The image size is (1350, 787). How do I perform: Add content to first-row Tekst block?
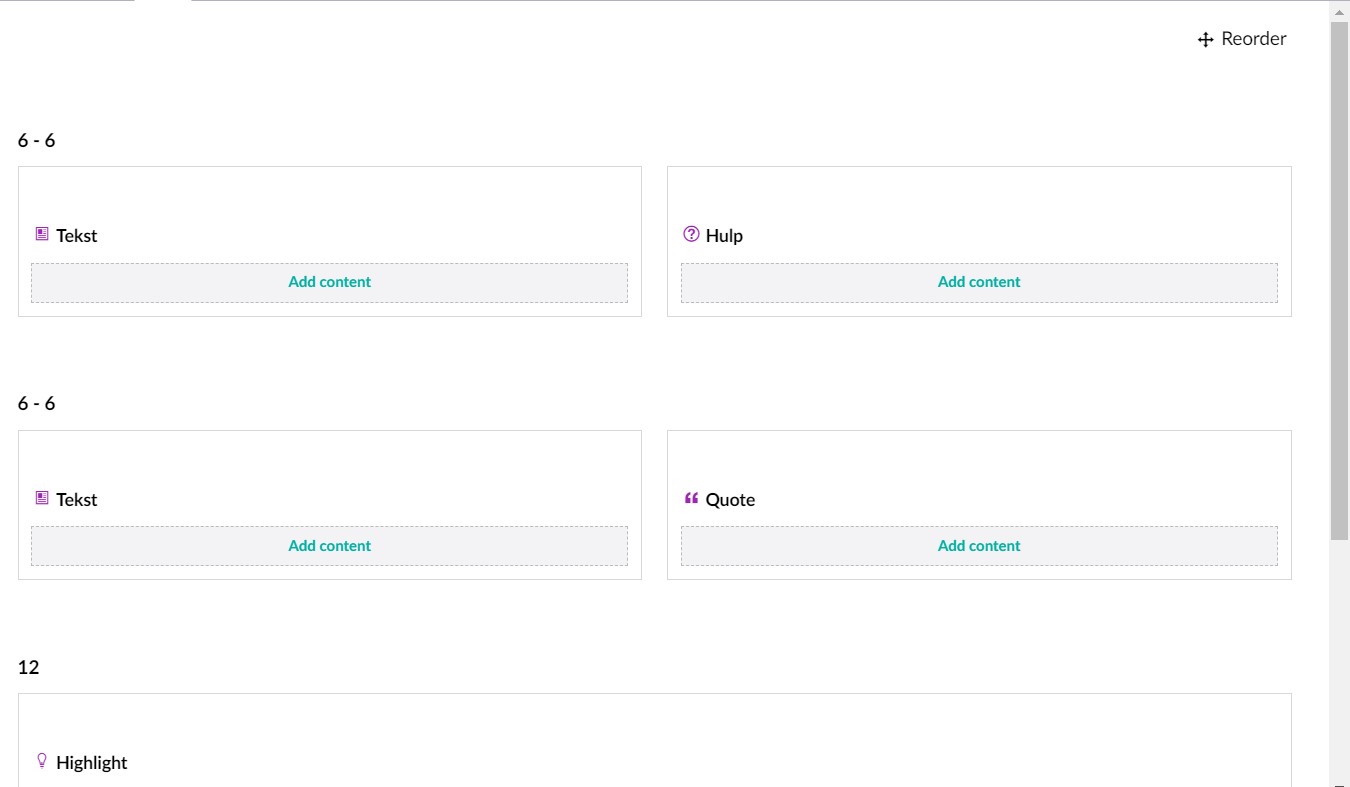click(x=329, y=282)
